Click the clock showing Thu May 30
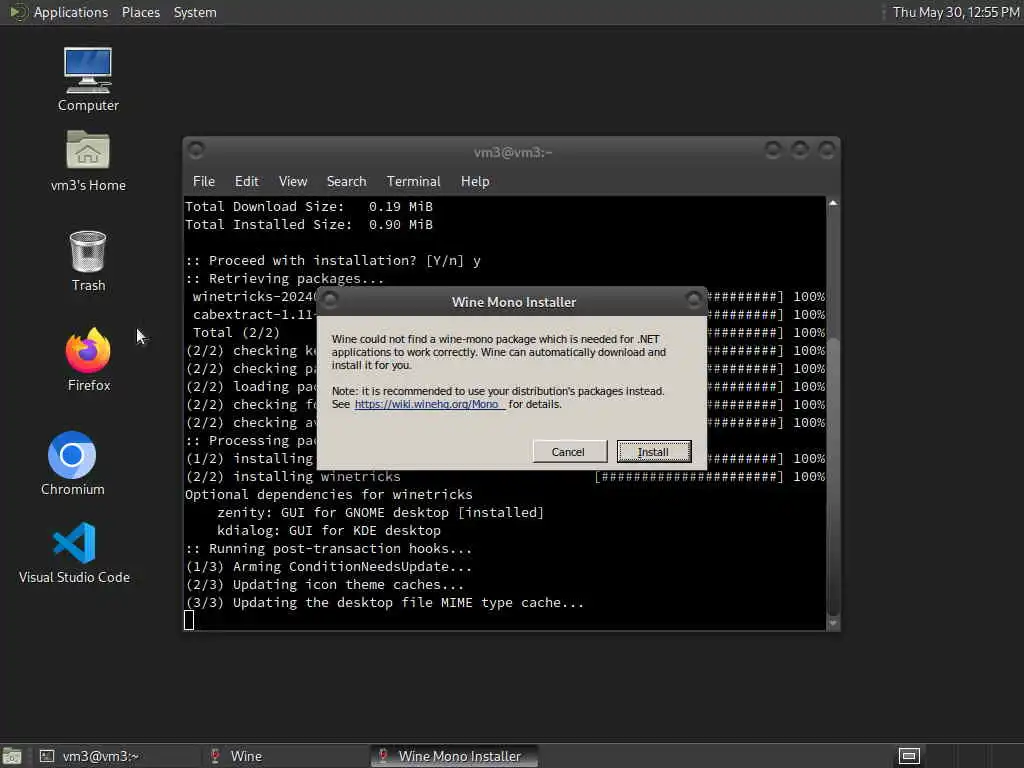The width and height of the screenshot is (1024, 768). pyautogui.click(x=956, y=12)
